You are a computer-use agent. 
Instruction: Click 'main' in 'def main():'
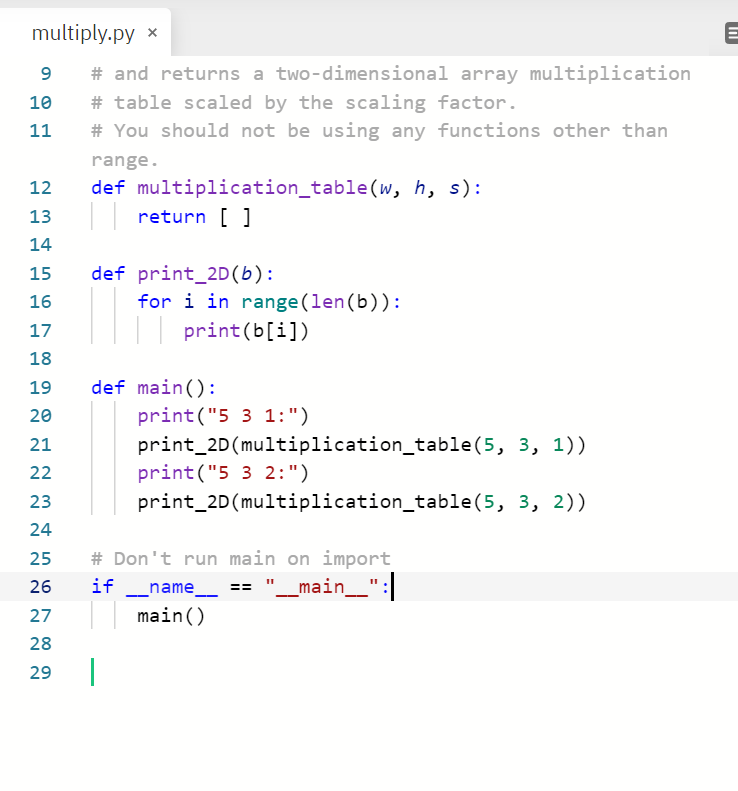[x=160, y=388]
